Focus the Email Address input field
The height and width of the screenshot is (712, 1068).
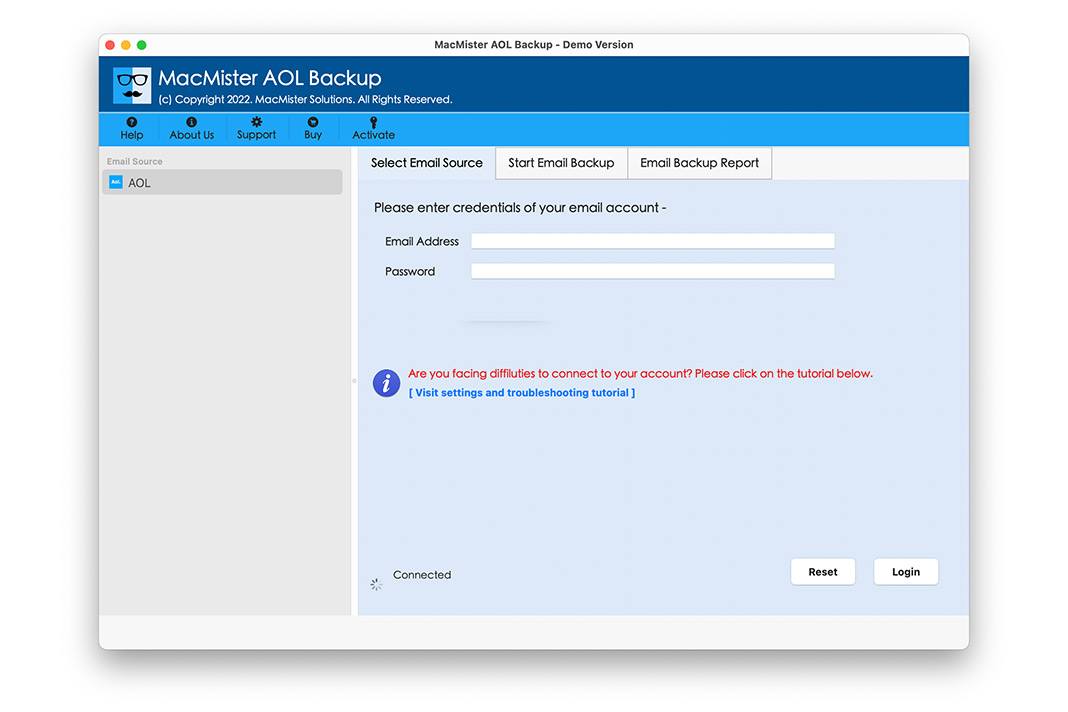coord(652,241)
